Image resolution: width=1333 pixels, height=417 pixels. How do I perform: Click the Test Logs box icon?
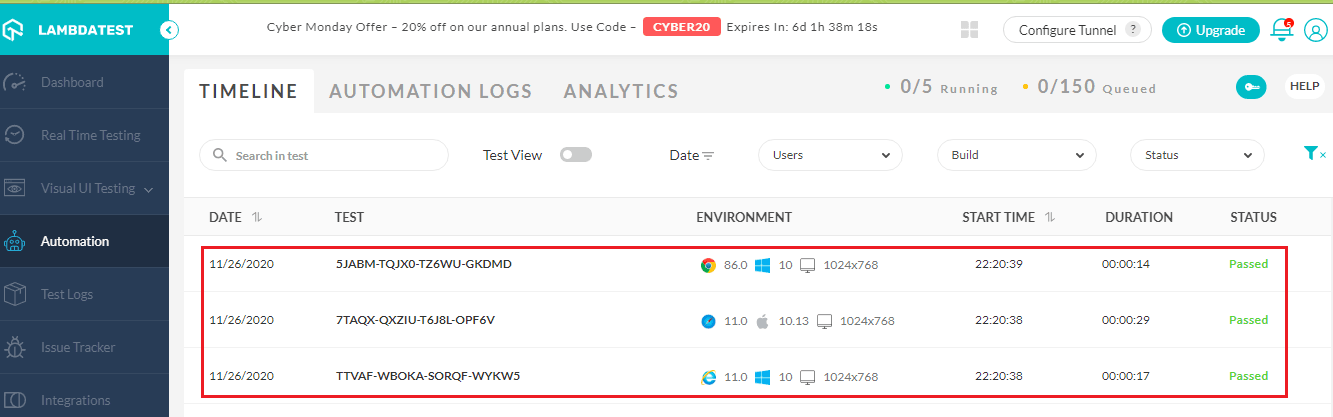click(x=15, y=294)
